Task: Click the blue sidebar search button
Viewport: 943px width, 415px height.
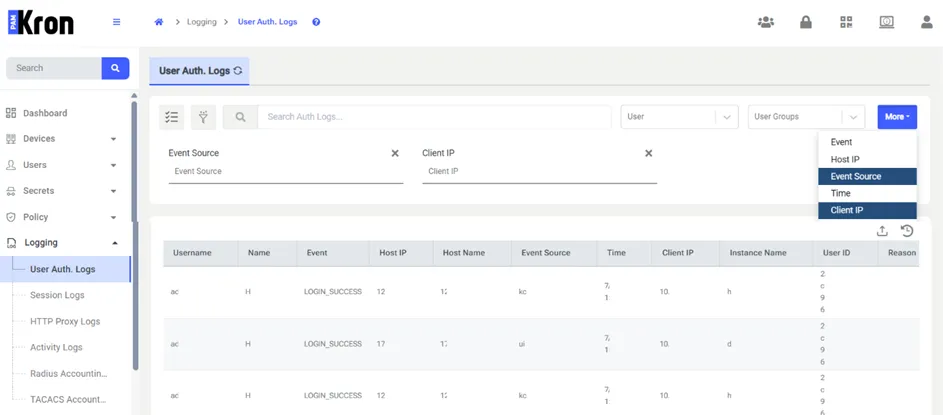Action: (115, 68)
